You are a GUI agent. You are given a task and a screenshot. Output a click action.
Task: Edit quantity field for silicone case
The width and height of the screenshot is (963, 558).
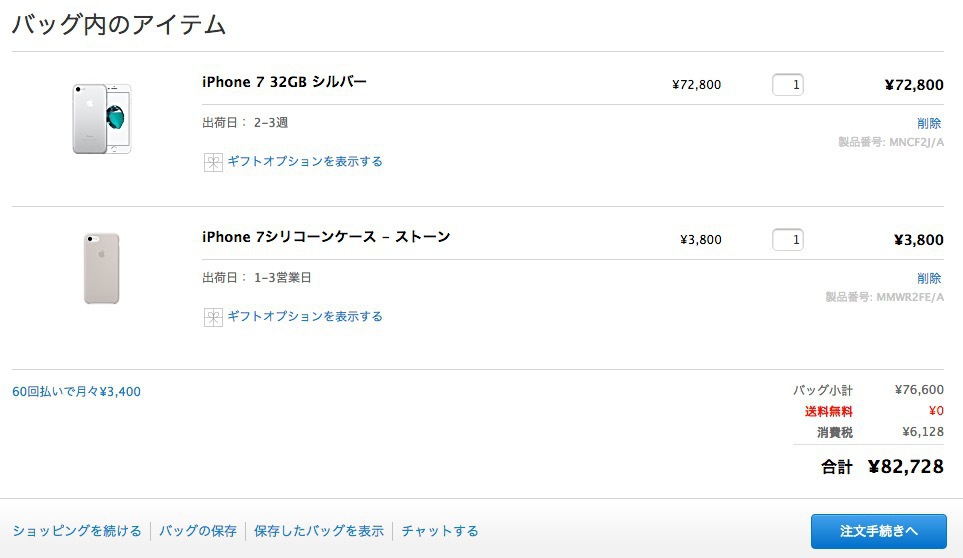pos(788,240)
